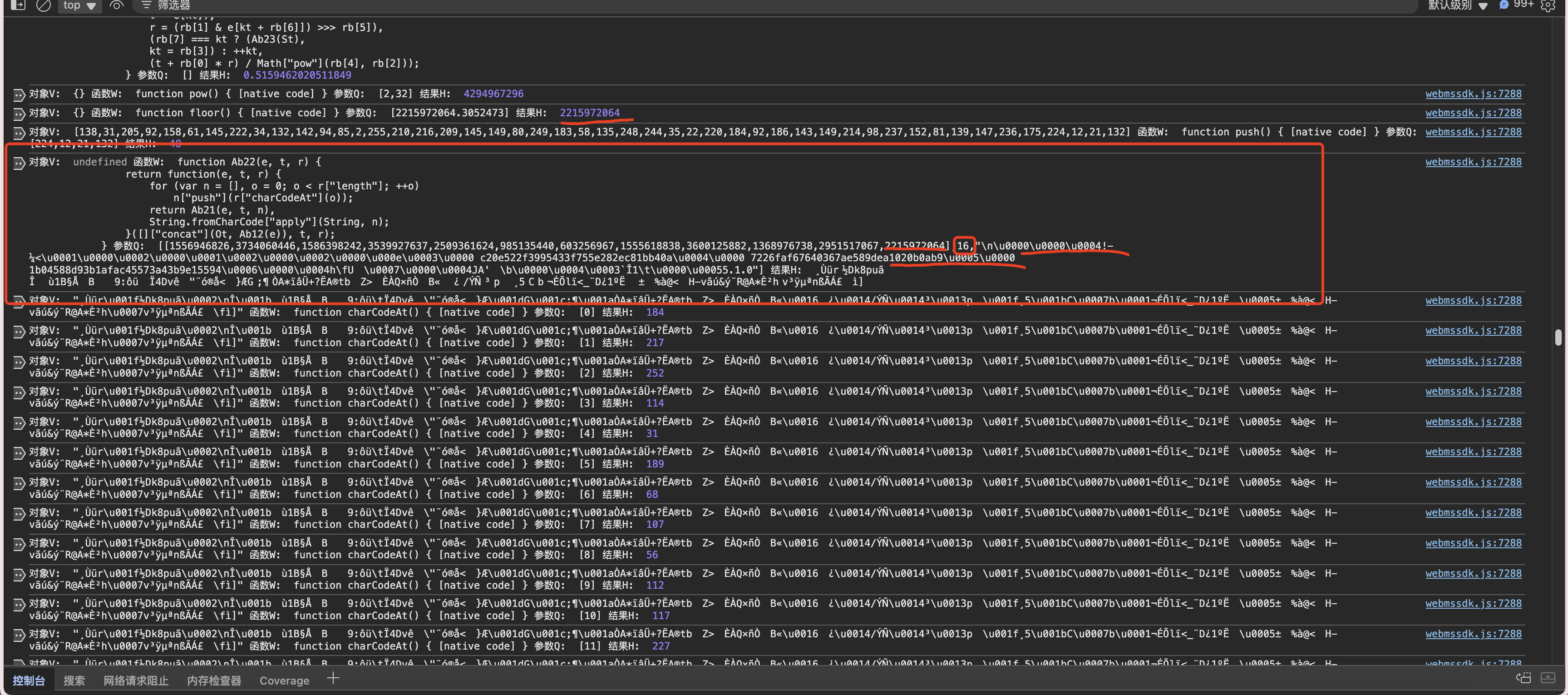This screenshot has width=1568, height=695.
Task: Open the 默认级别 log level dropdown
Action: (1458, 5)
